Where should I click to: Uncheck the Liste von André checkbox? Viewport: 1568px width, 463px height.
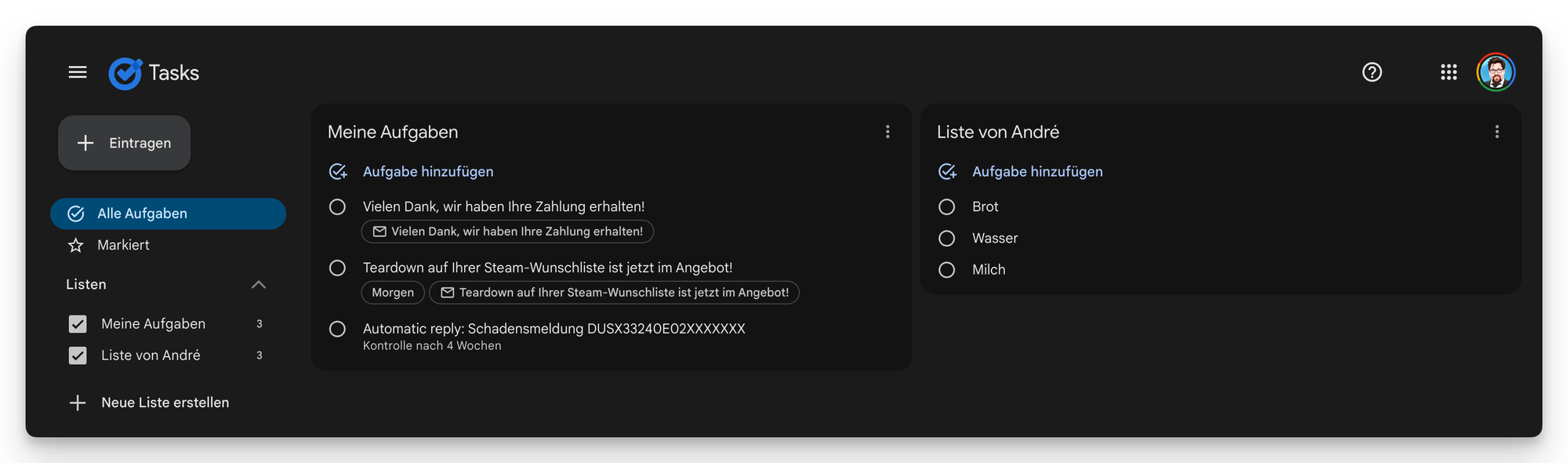coord(78,355)
